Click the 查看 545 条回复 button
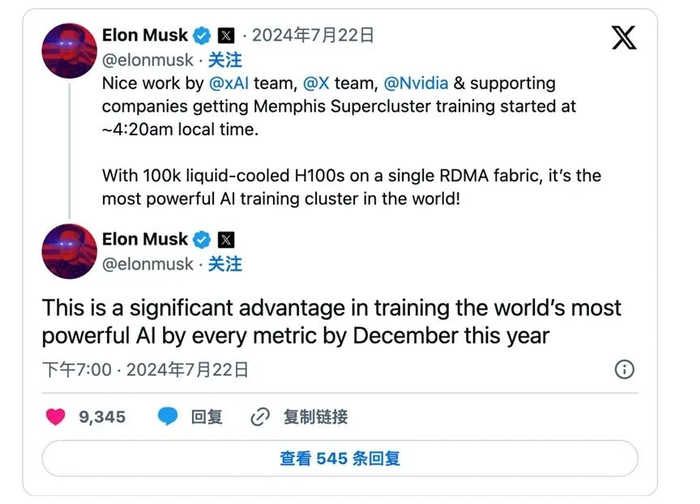This screenshot has width=700, height=504. point(340,458)
